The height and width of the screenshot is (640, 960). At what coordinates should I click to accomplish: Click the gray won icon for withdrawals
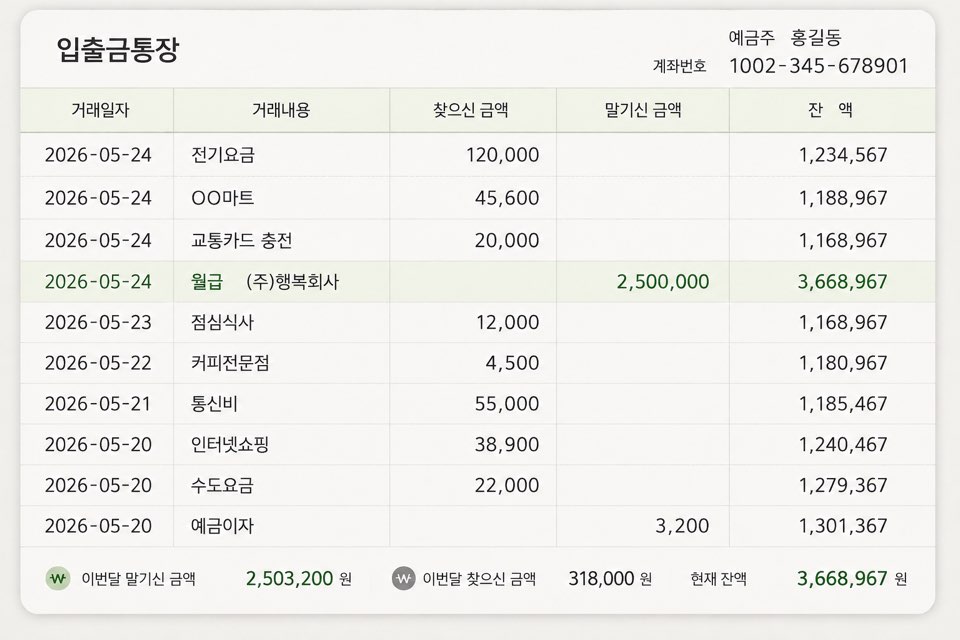[x=403, y=578]
